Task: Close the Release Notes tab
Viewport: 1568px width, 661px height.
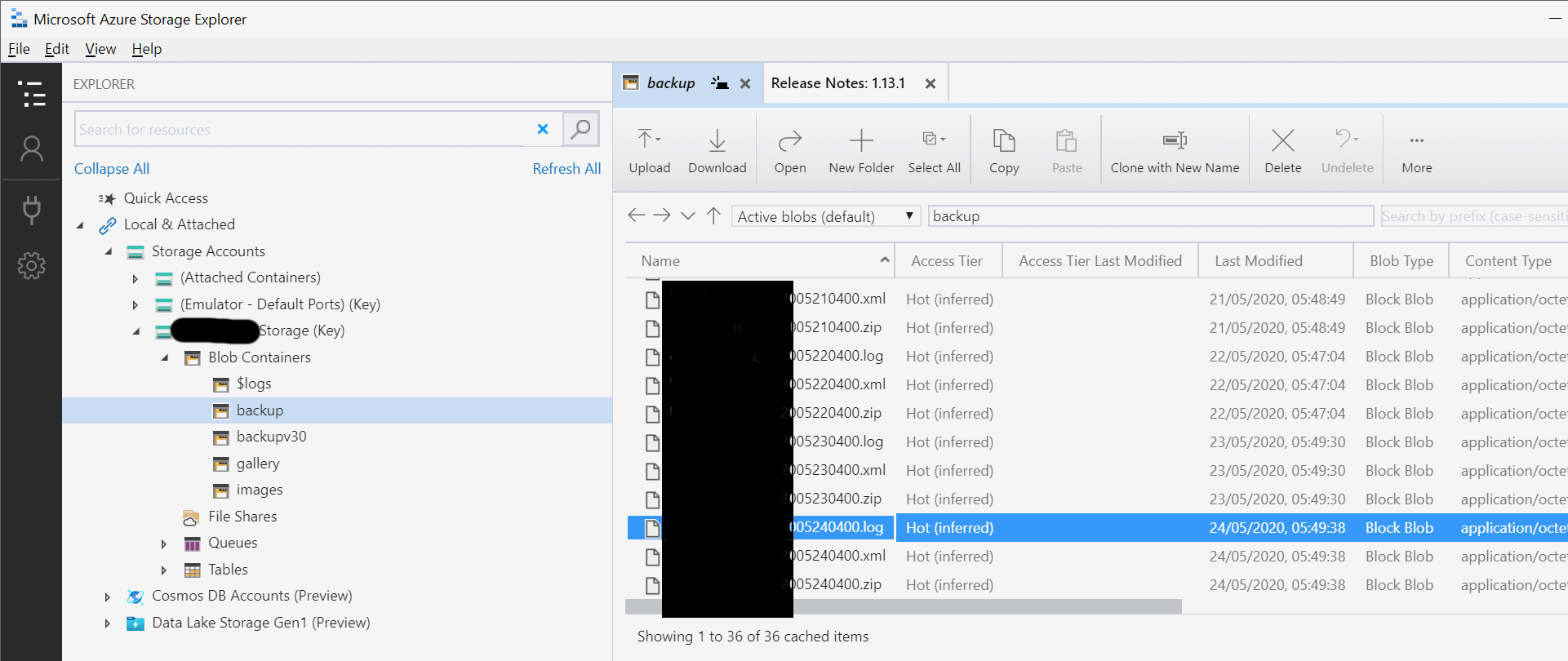Action: point(930,83)
